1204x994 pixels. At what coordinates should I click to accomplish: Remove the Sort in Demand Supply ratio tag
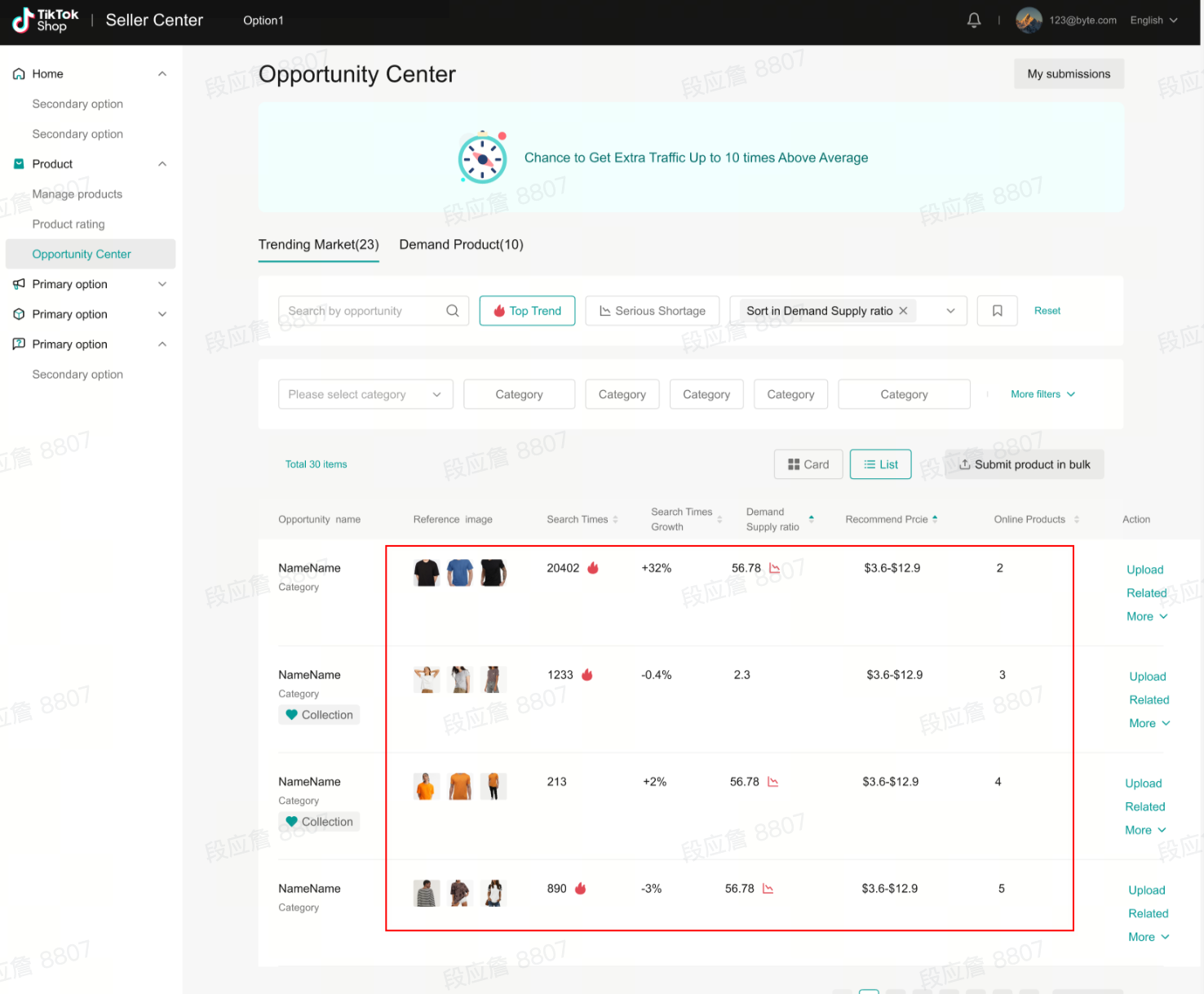pyautogui.click(x=903, y=311)
